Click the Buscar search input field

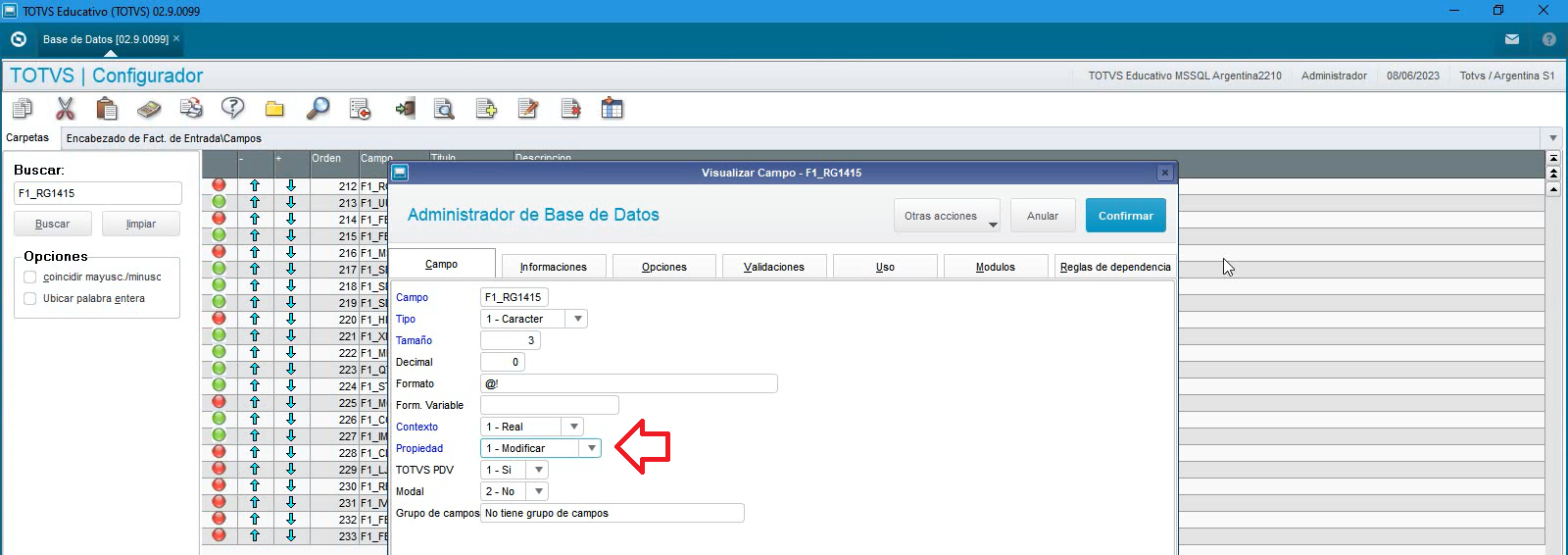coord(98,193)
